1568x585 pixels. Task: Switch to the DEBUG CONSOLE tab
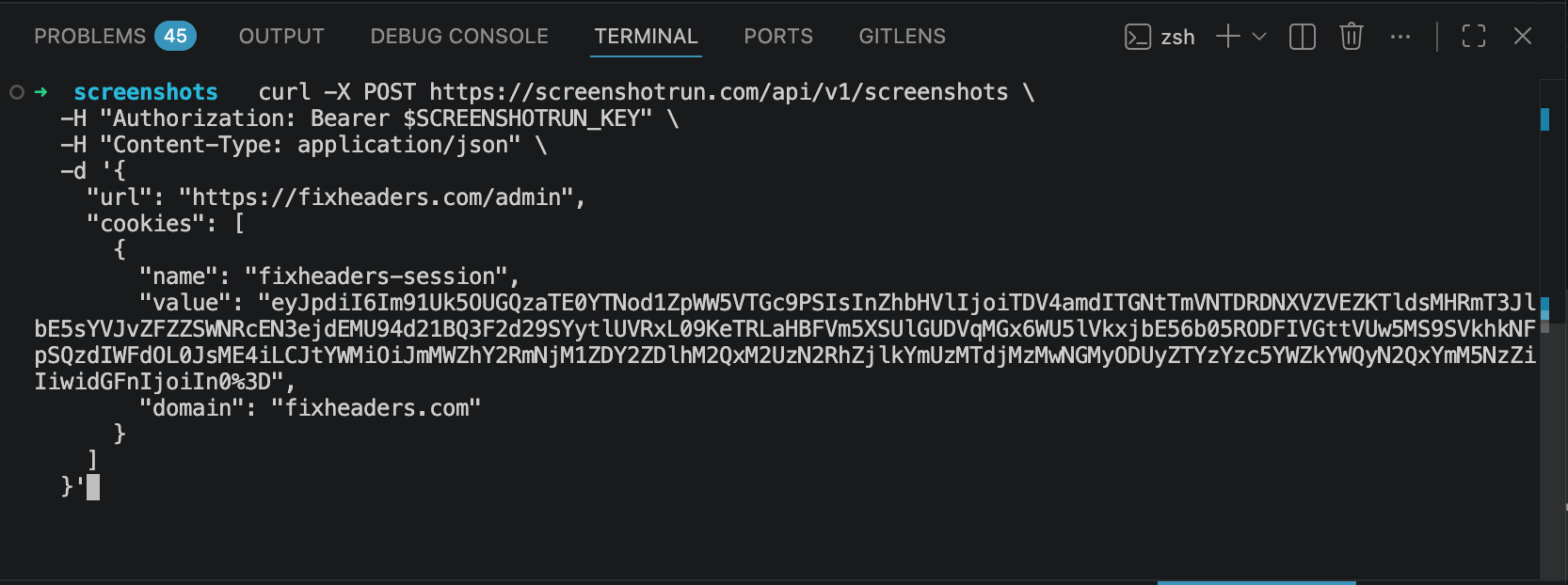tap(458, 36)
